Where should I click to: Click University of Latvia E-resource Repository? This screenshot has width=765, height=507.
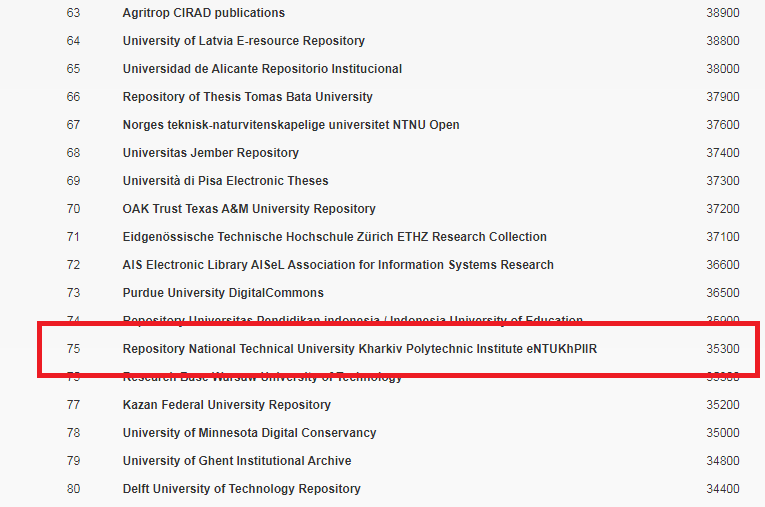pos(243,41)
